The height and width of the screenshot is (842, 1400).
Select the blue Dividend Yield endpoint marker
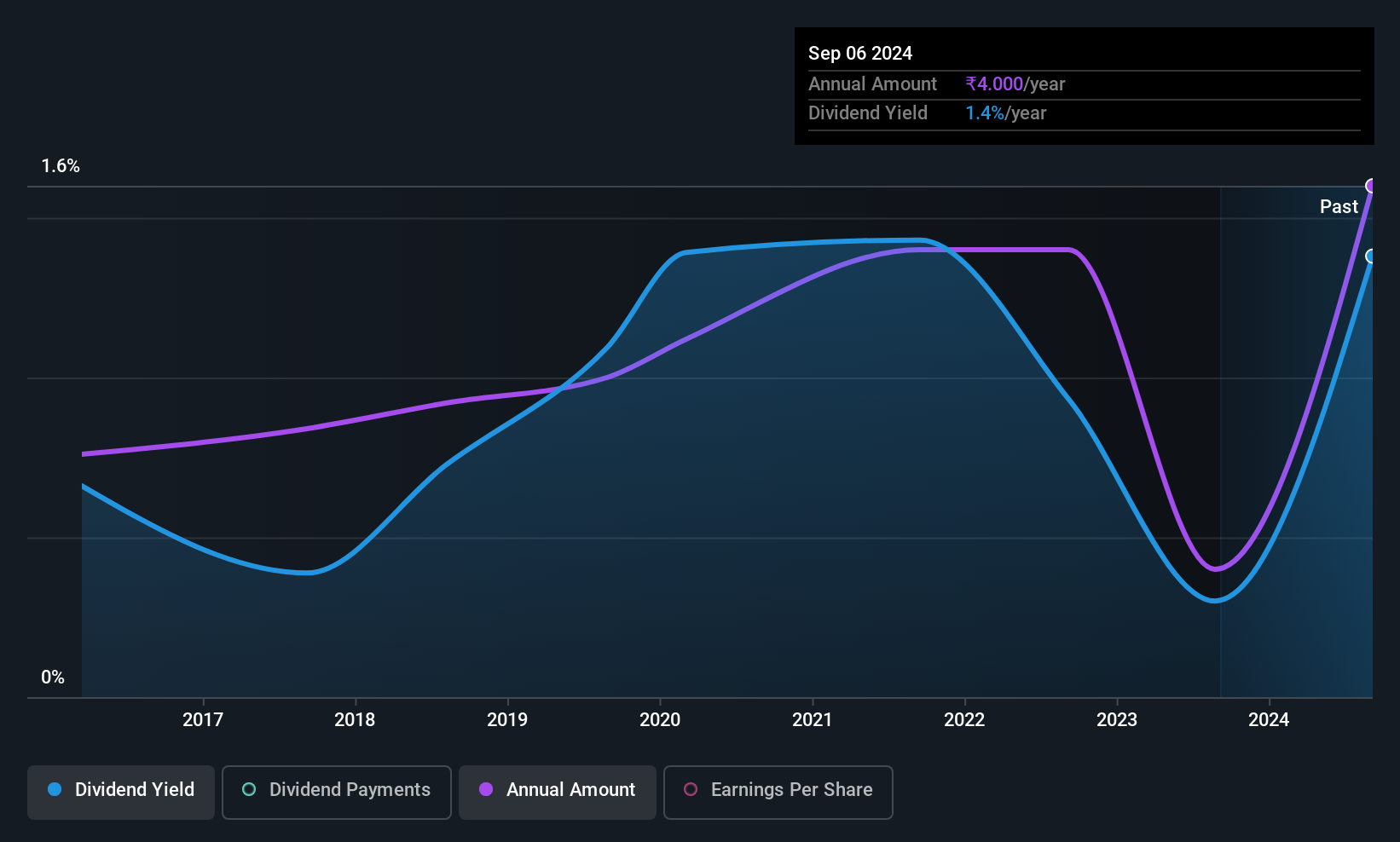click(x=1372, y=256)
